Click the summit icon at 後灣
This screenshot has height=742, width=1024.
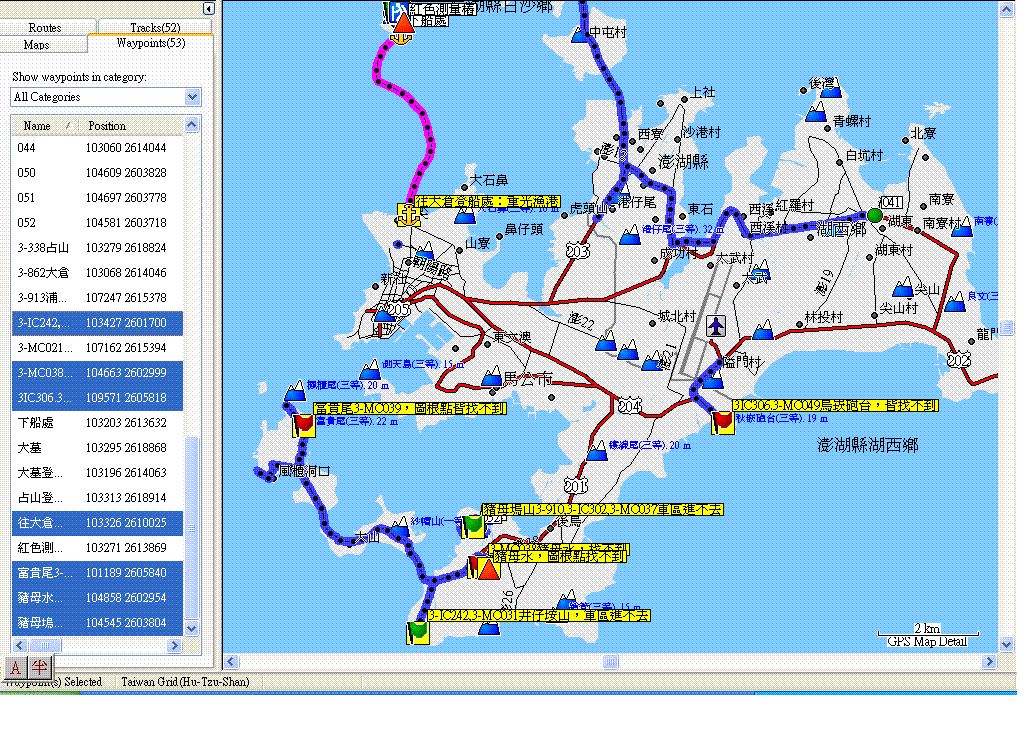831,89
